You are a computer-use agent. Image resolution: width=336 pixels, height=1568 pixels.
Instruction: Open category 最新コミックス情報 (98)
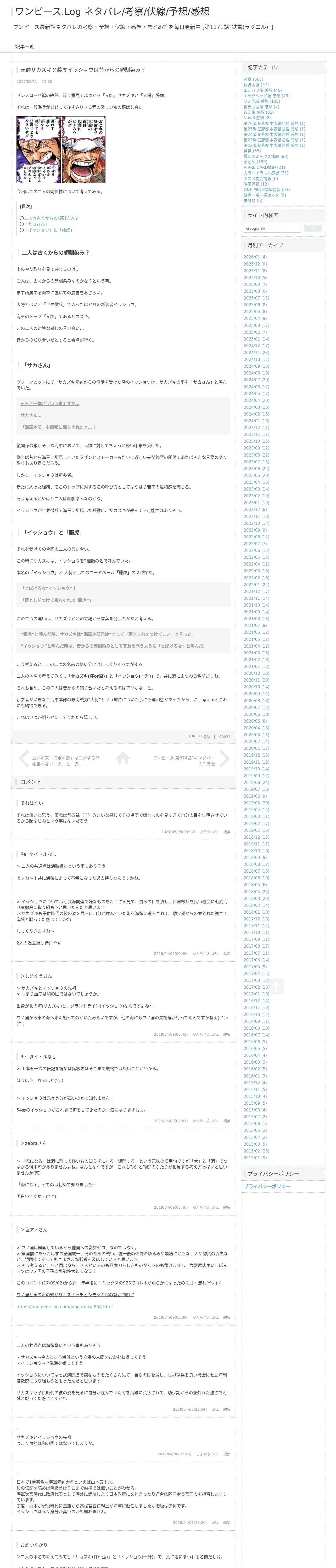pyautogui.click(x=266, y=157)
